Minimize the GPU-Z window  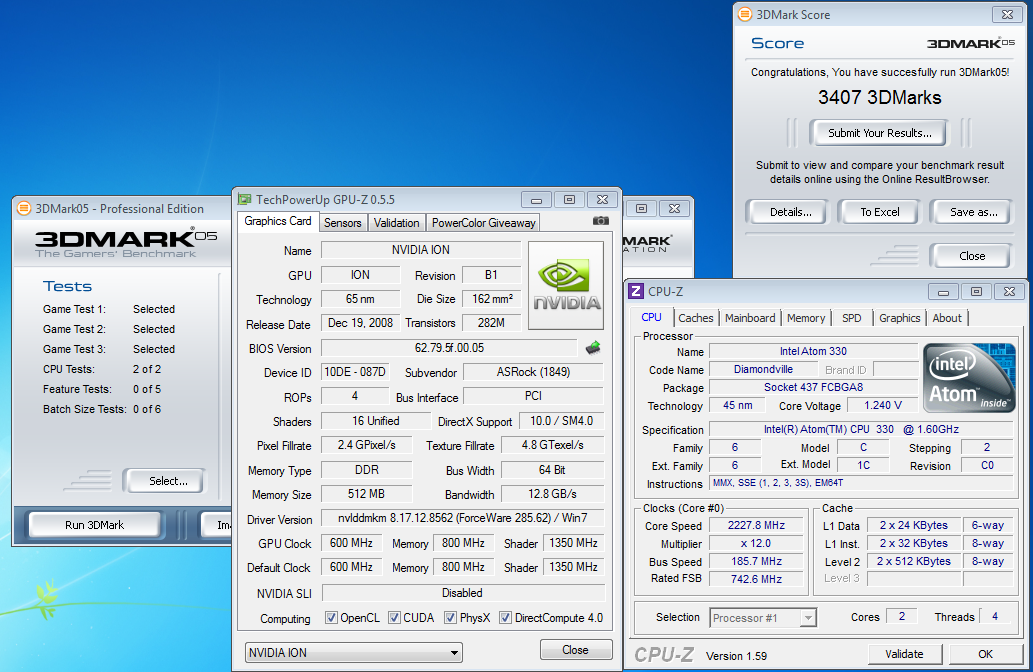536,200
